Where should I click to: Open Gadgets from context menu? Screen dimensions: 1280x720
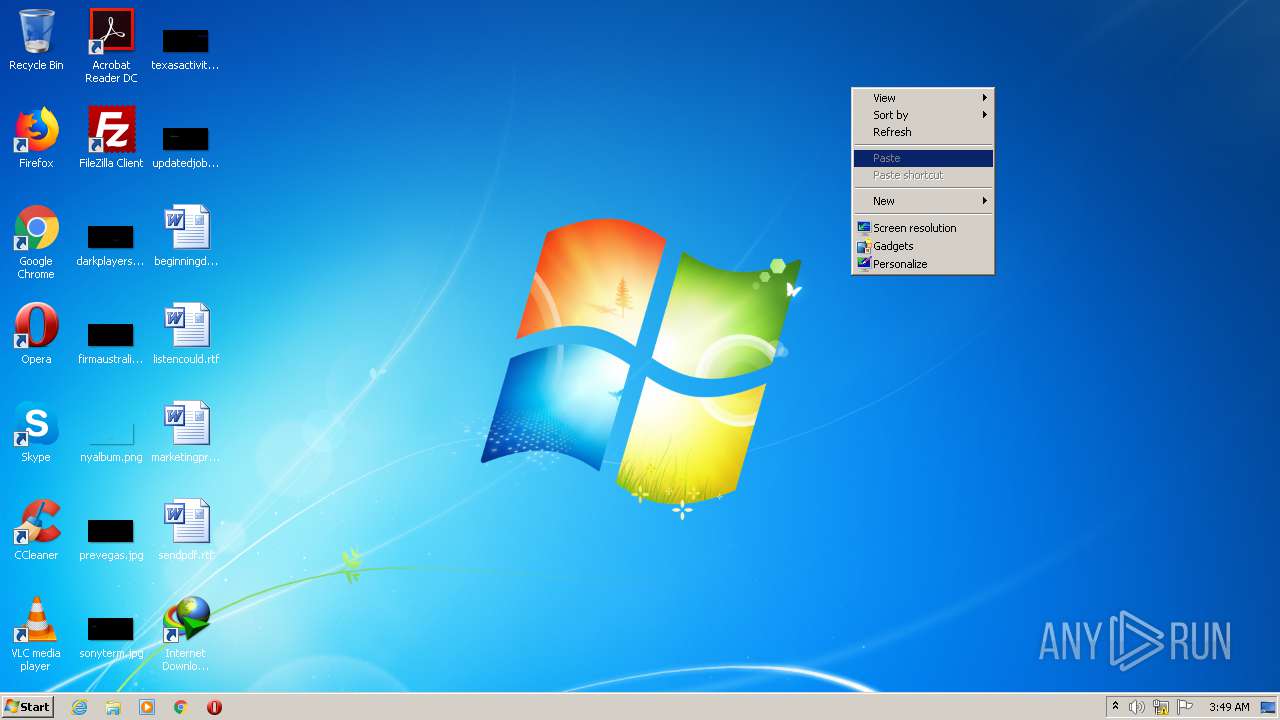(923, 246)
